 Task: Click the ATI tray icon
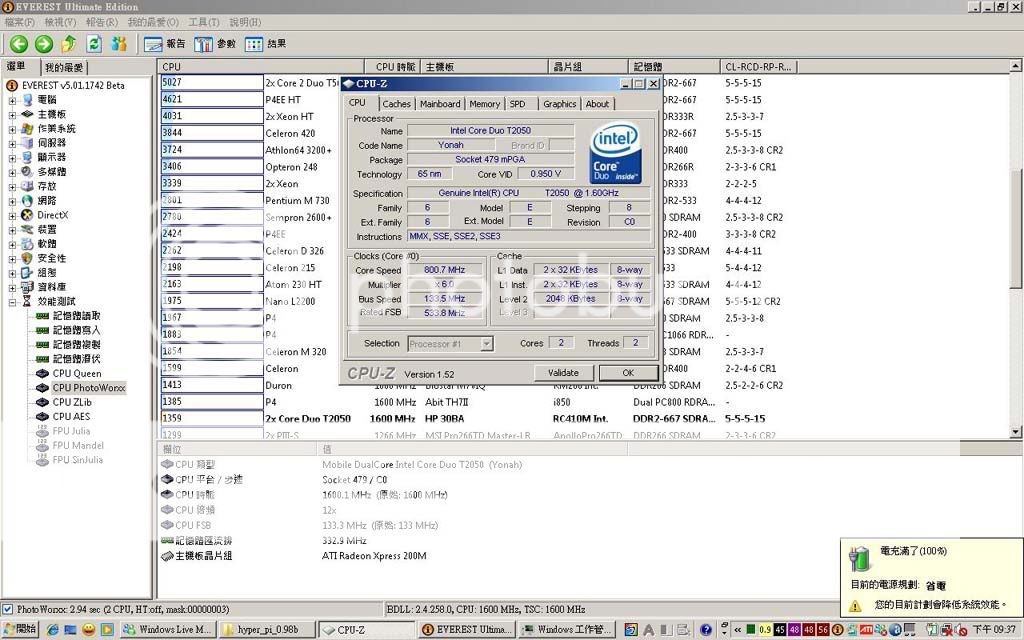point(866,630)
